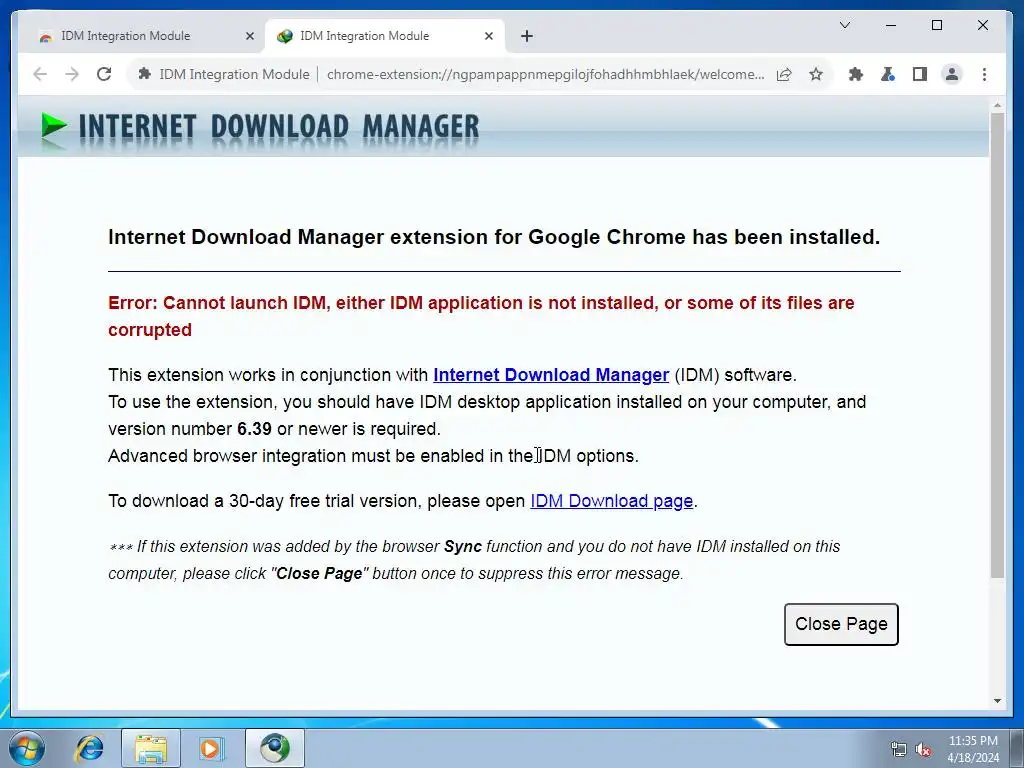Bookmark this tab with the star icon
The image size is (1024, 768).
[816, 74]
